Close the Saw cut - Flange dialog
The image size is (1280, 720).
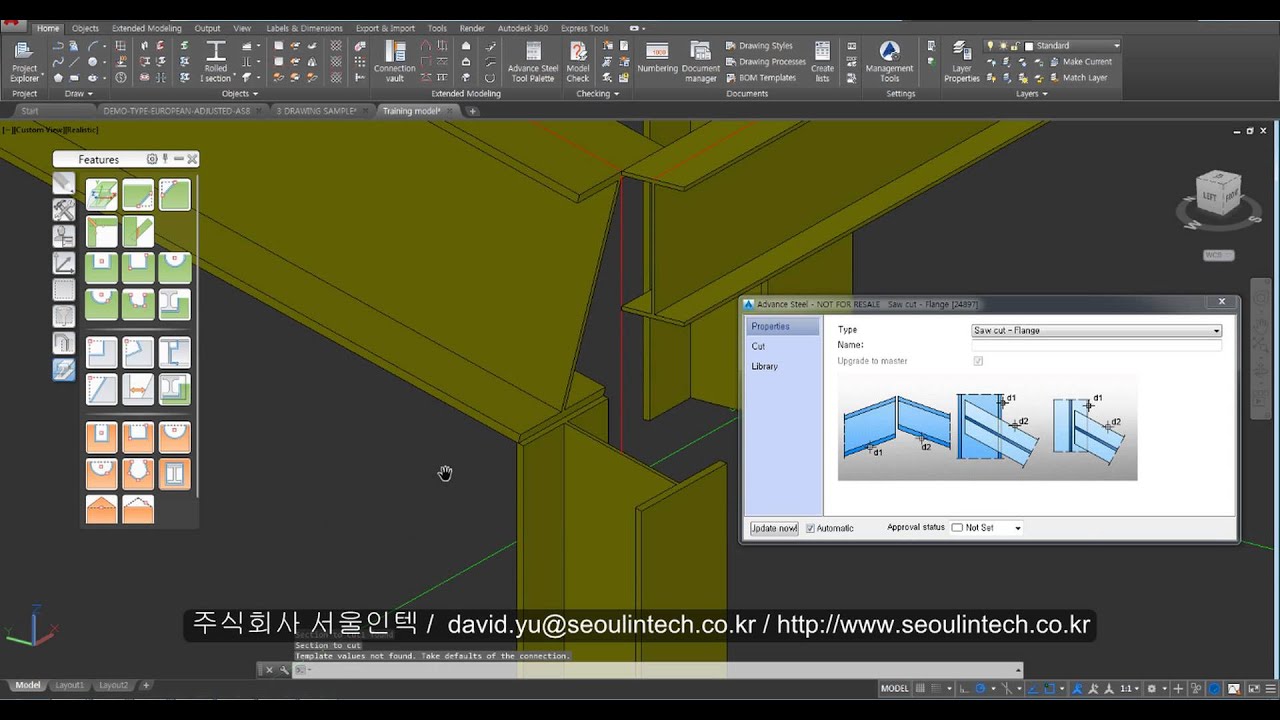click(x=1221, y=302)
